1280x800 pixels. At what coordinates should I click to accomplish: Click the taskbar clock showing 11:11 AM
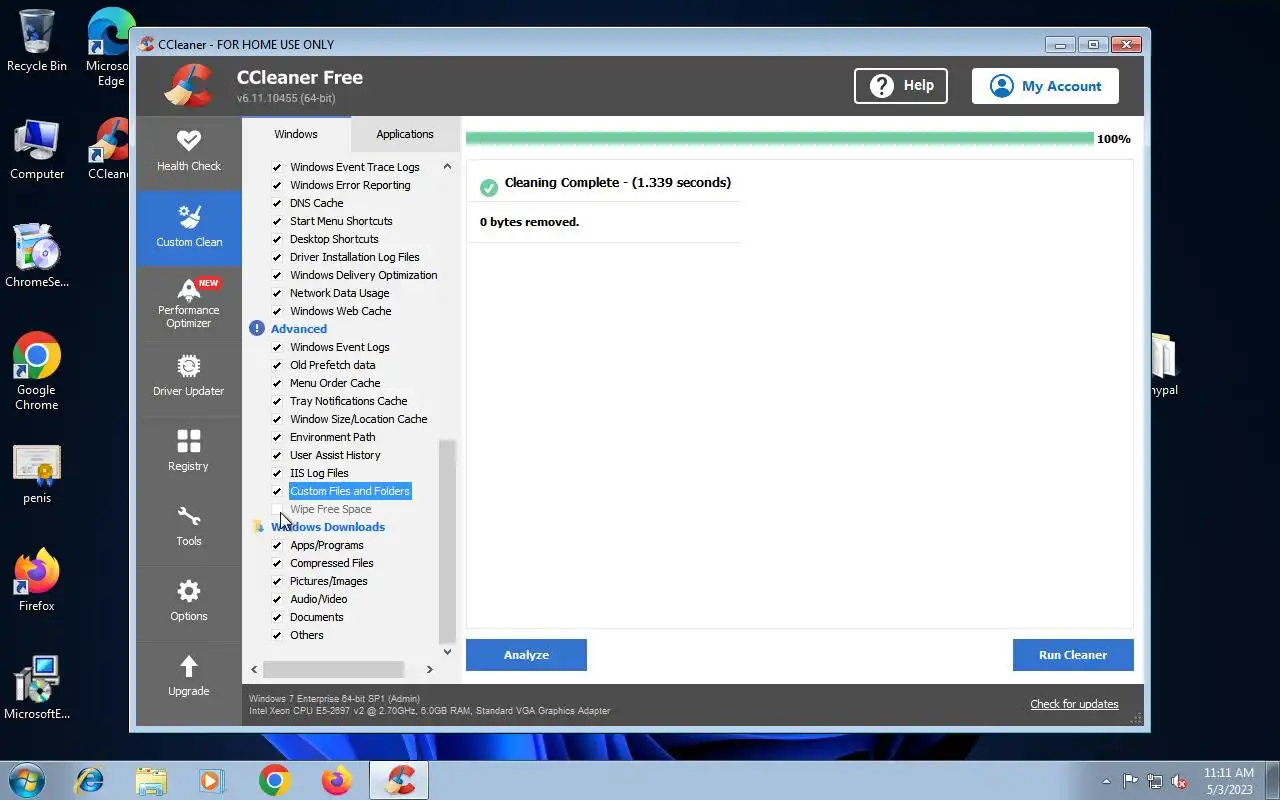click(x=1229, y=781)
